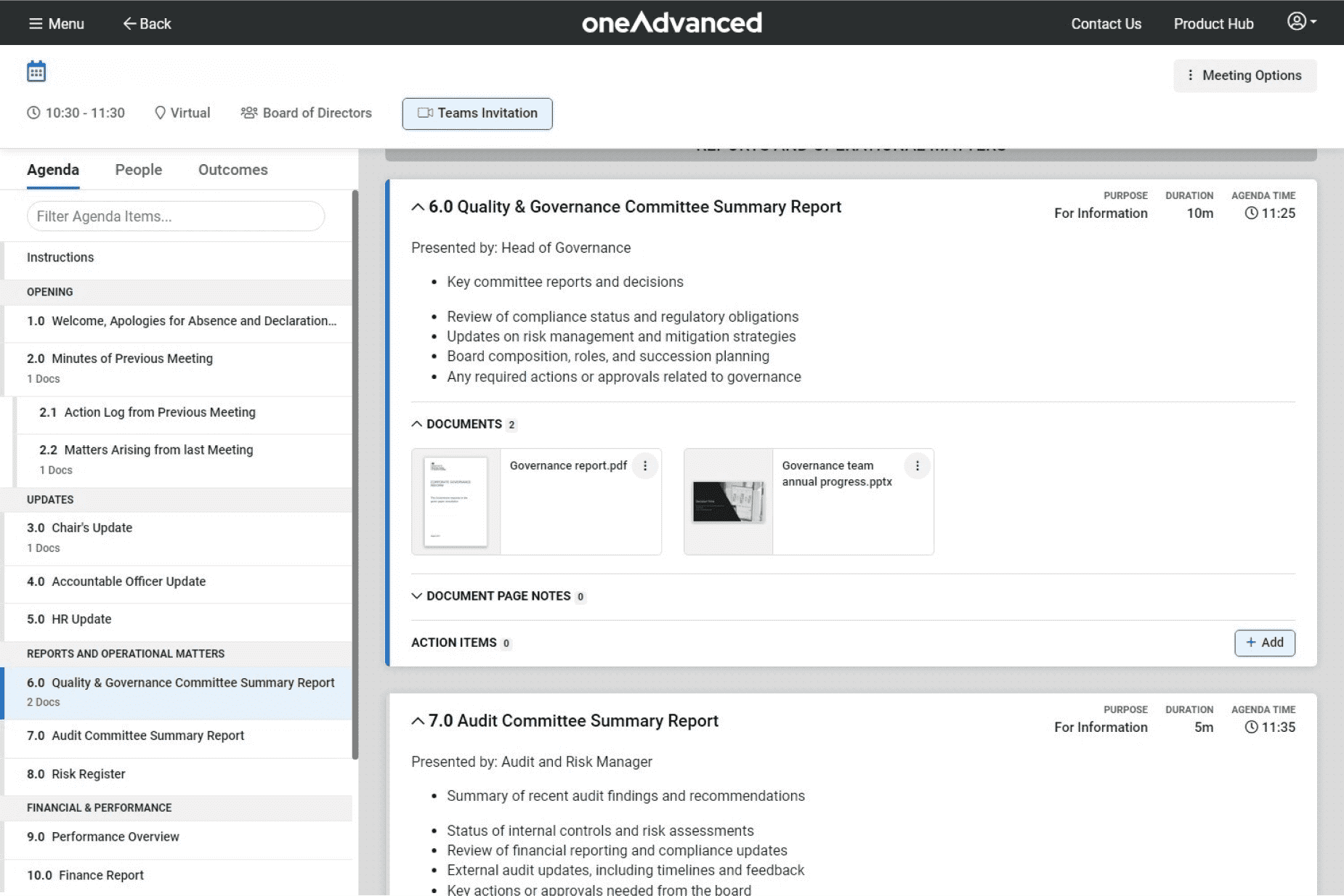
Task: Open options for Governance report.pdf
Action: 644,466
